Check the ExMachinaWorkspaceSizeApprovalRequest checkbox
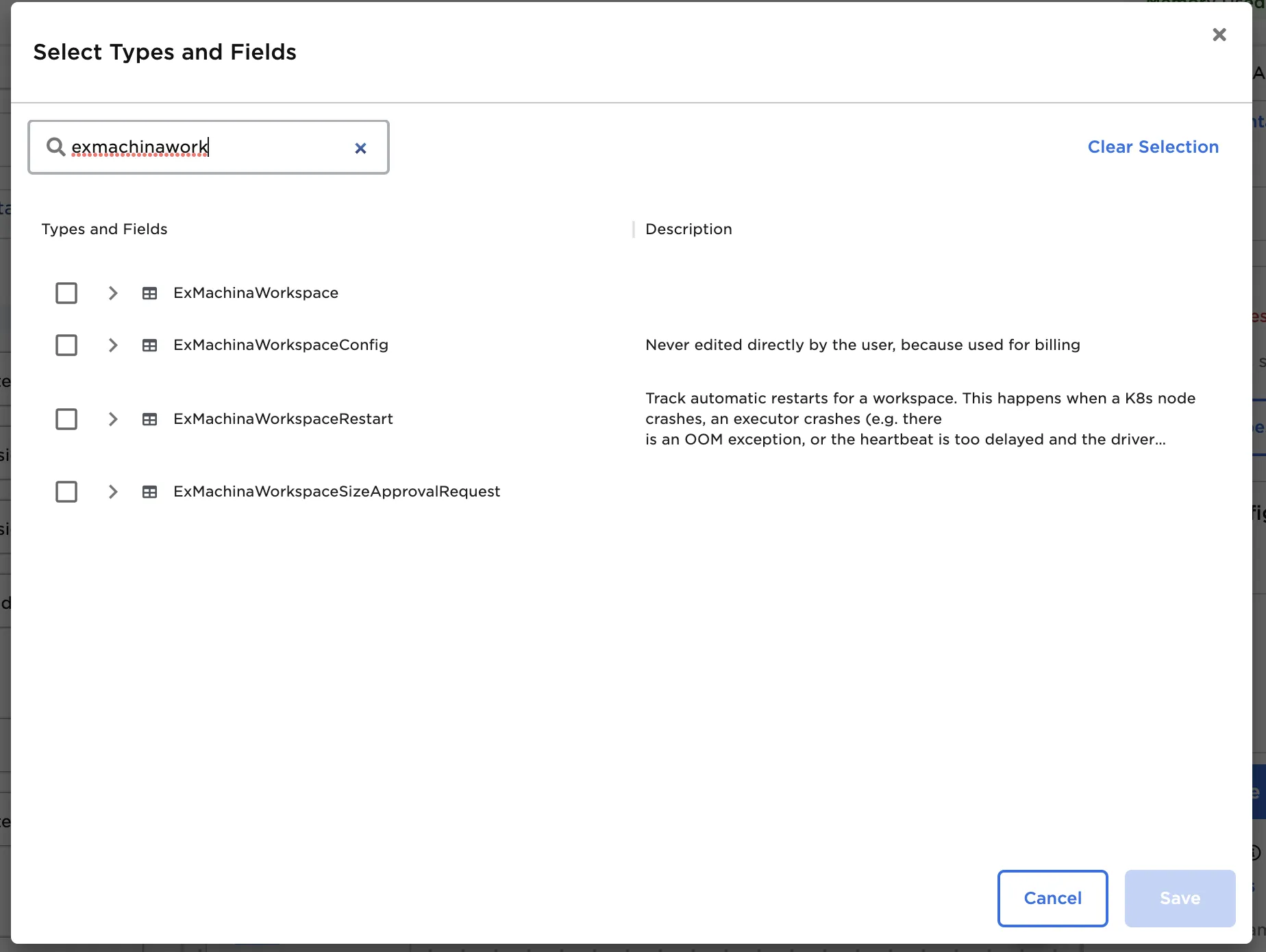Screen dimensions: 1266x952 (x=66, y=491)
